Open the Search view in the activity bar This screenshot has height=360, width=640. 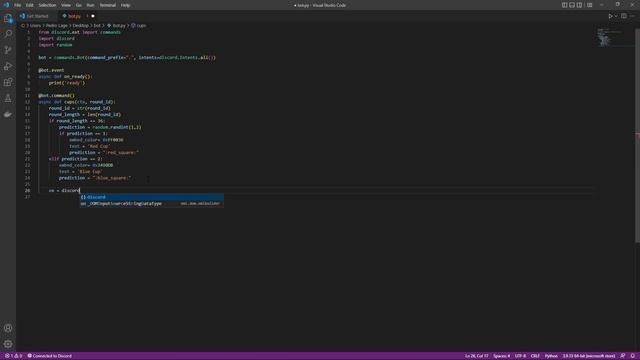8,34
